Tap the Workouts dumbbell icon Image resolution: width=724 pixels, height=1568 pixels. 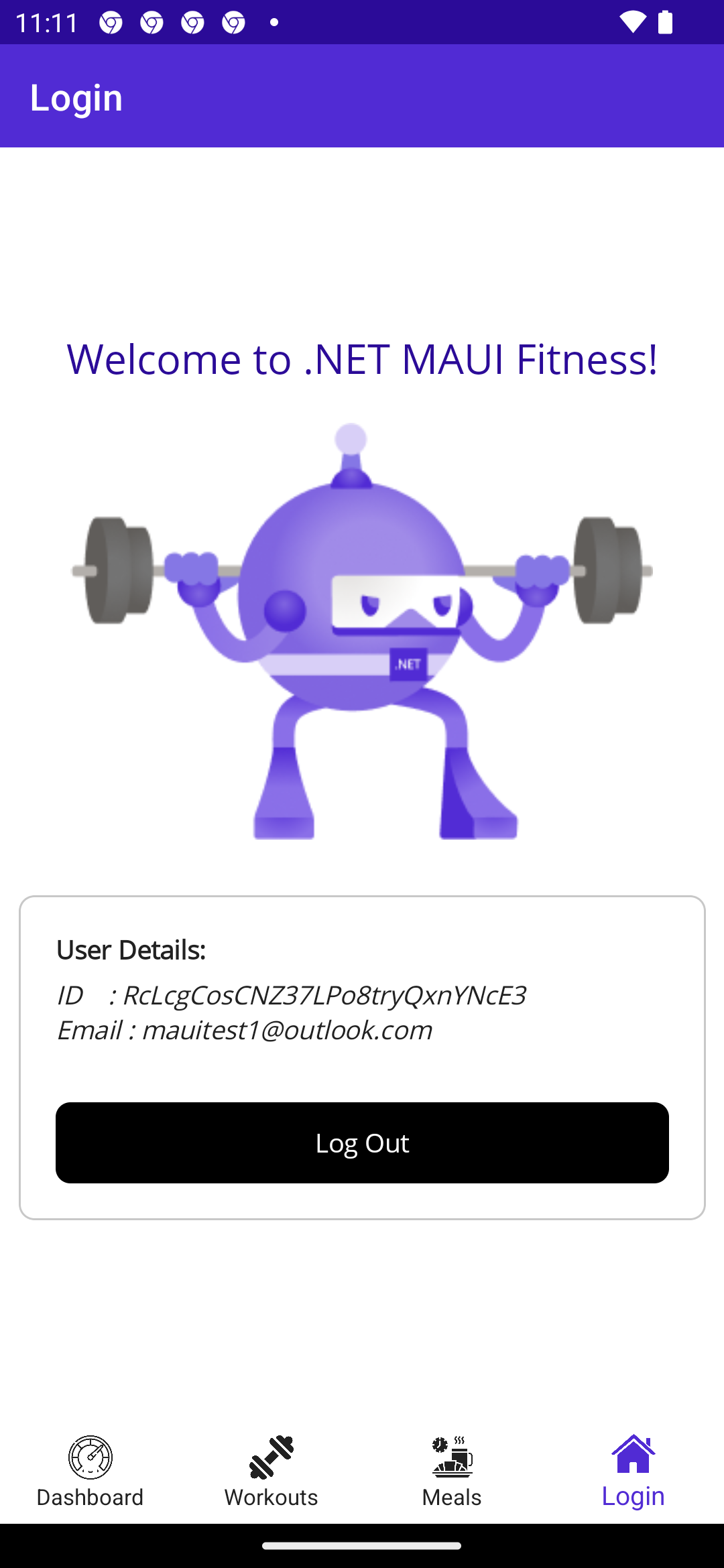pyautogui.click(x=271, y=1457)
